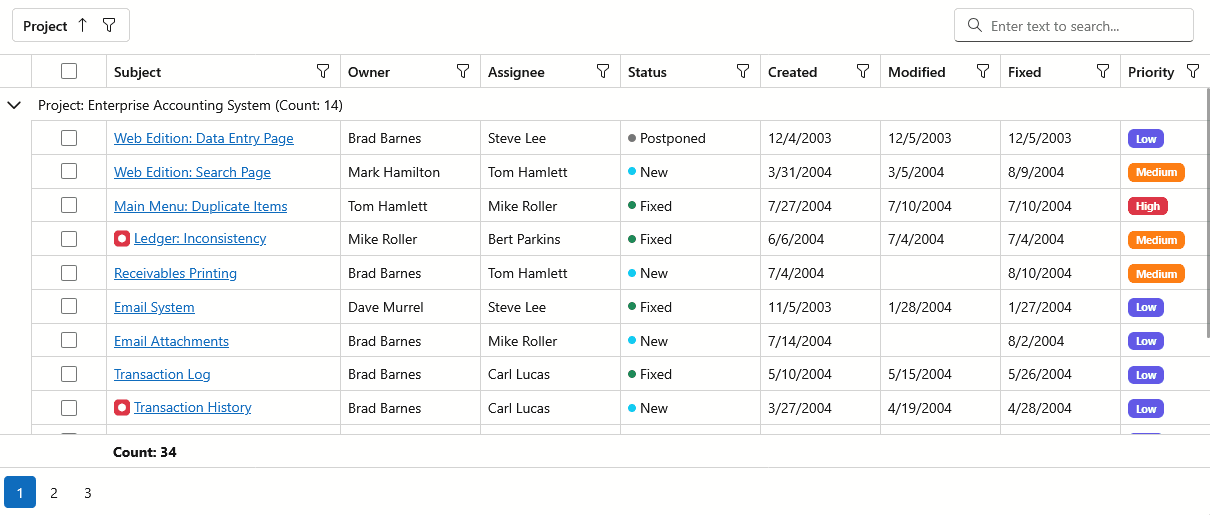The width and height of the screenshot is (1210, 515).
Task: Open the Ledger: Inconsistency link
Action: pos(200,239)
